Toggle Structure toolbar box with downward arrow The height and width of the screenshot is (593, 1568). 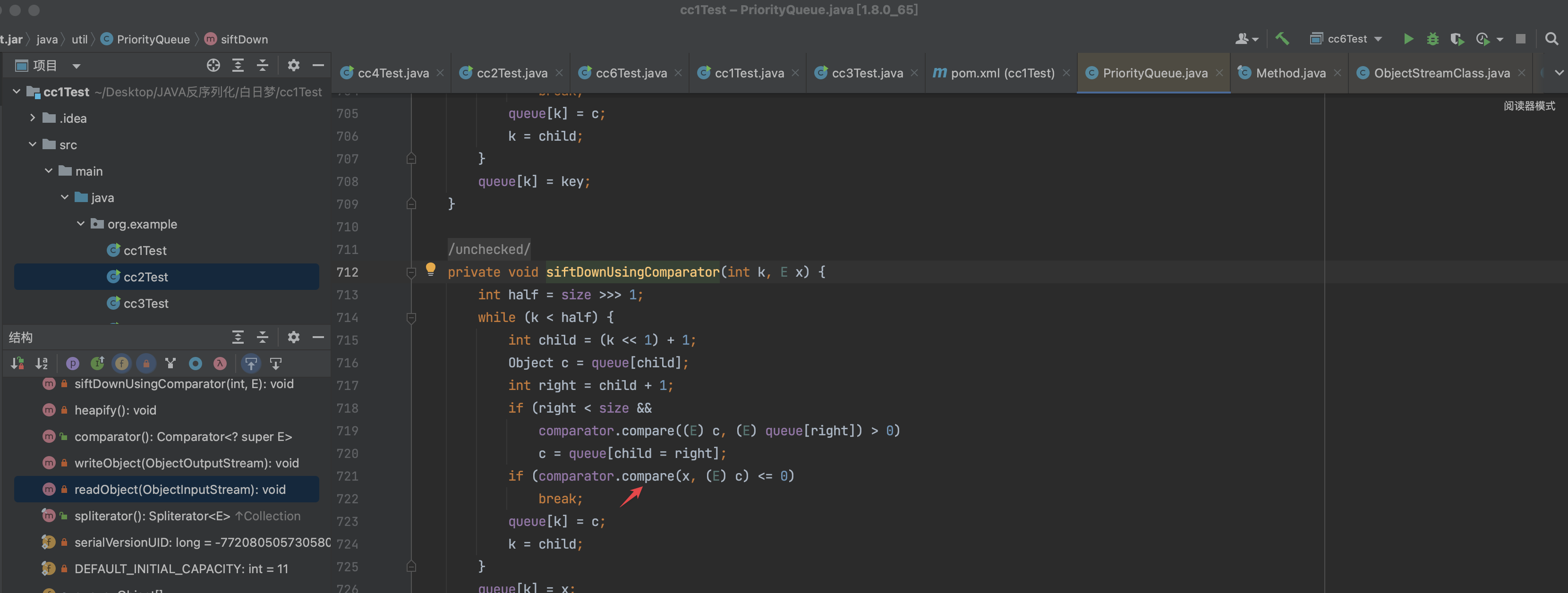(276, 364)
